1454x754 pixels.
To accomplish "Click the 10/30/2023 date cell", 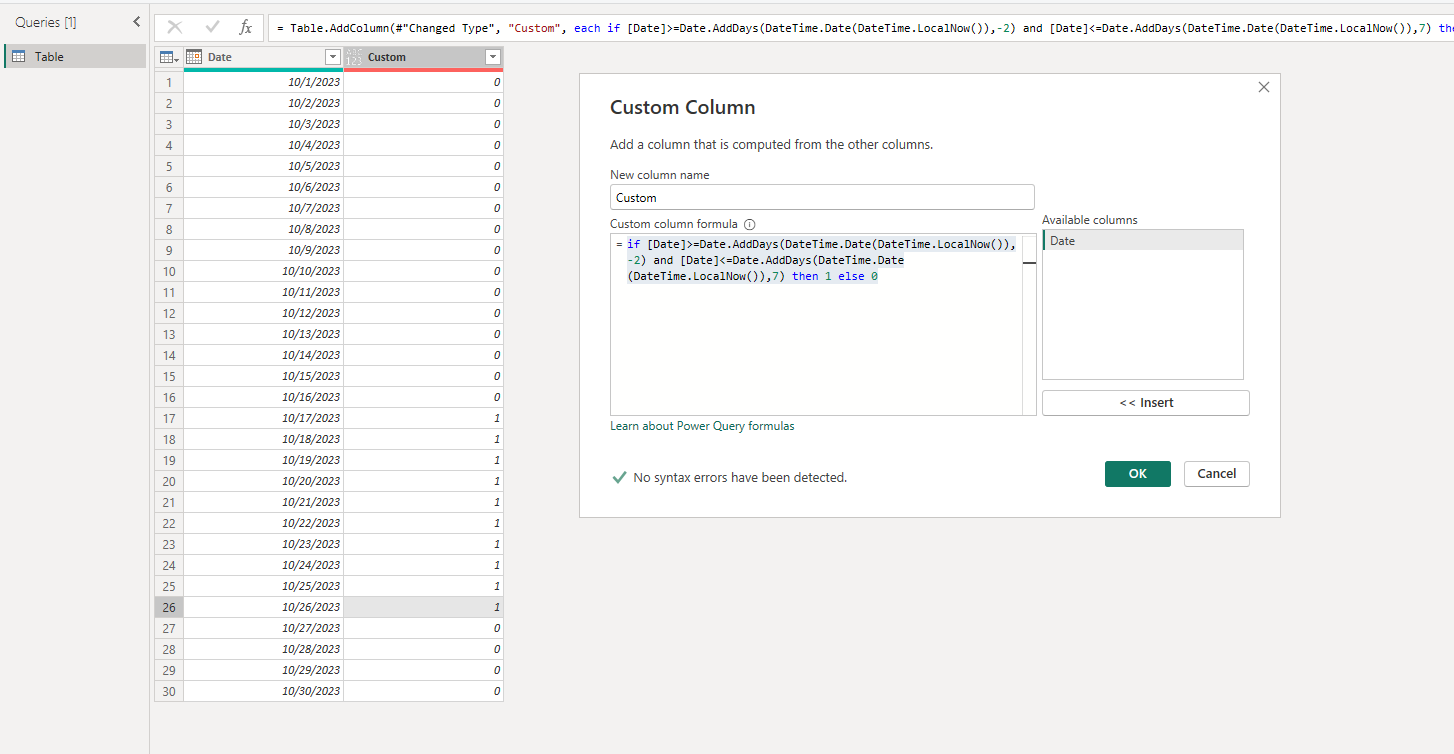I will pos(264,691).
